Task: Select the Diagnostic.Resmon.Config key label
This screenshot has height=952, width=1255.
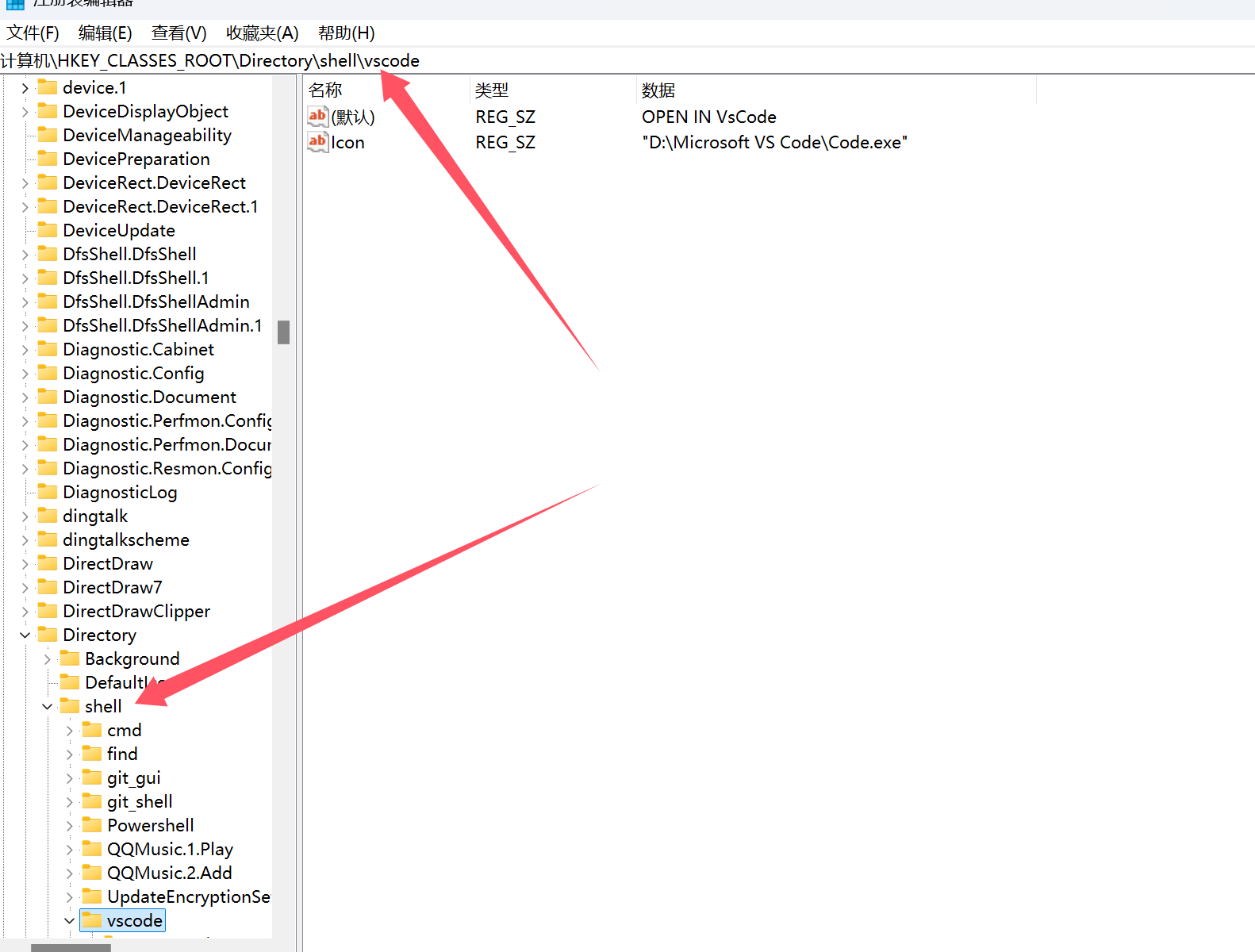Action: pyautogui.click(x=167, y=469)
